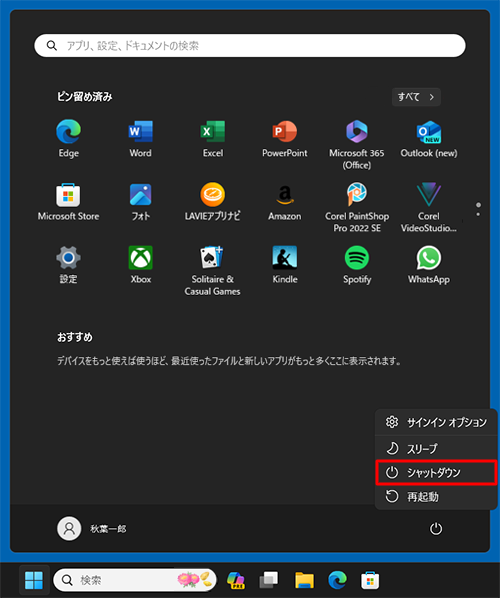Open the Spotify app
The height and width of the screenshot is (598, 500).
pyautogui.click(x=357, y=265)
